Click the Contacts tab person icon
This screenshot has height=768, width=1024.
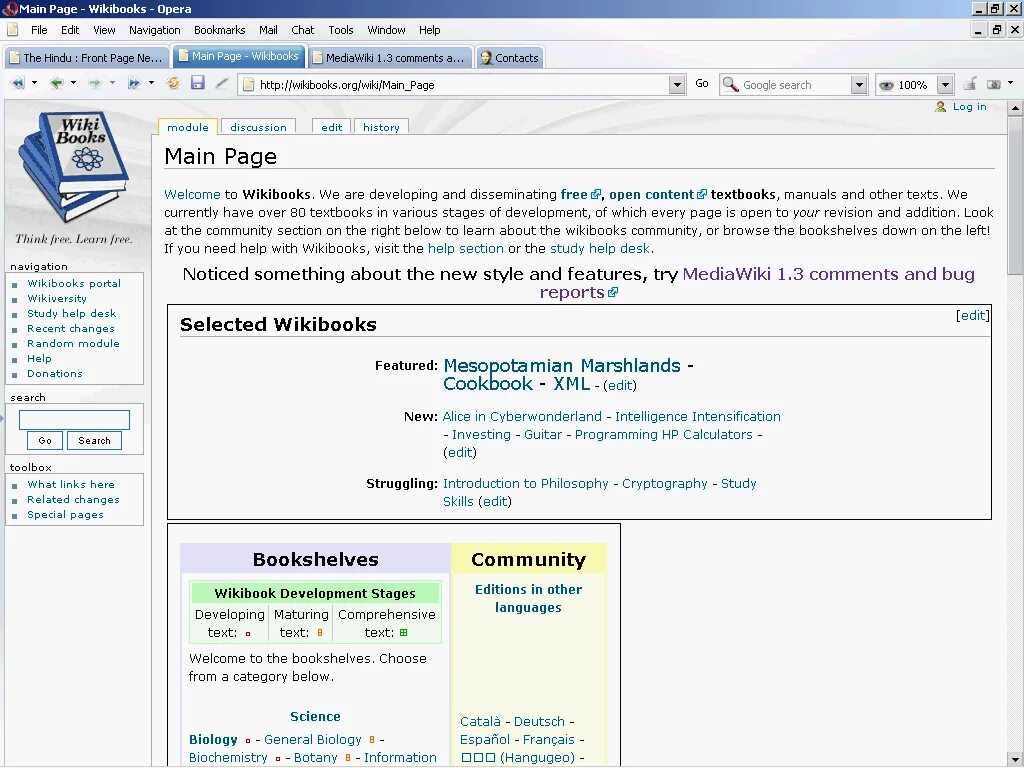pyautogui.click(x=487, y=57)
